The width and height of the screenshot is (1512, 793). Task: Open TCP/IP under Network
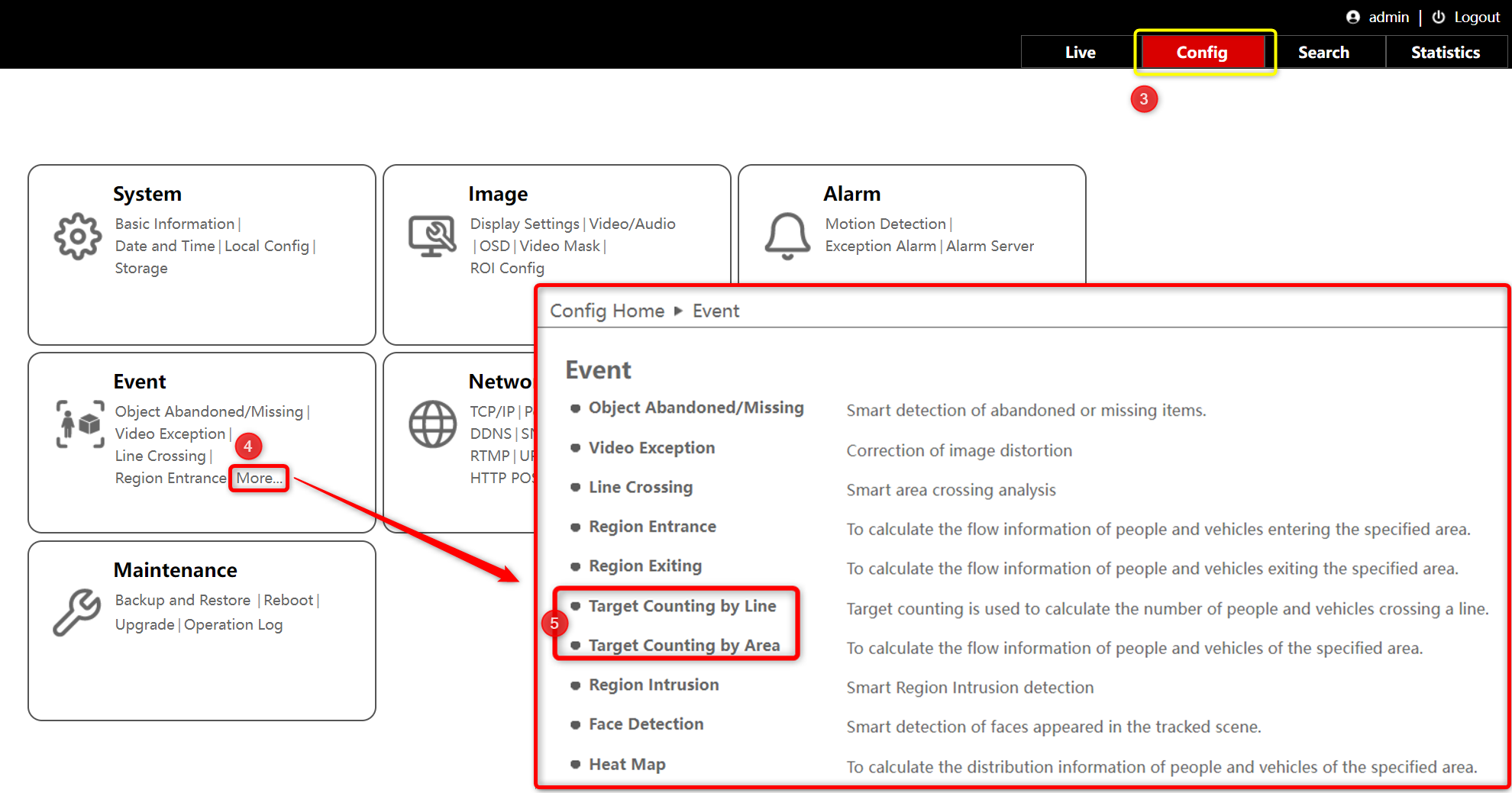pyautogui.click(x=492, y=411)
